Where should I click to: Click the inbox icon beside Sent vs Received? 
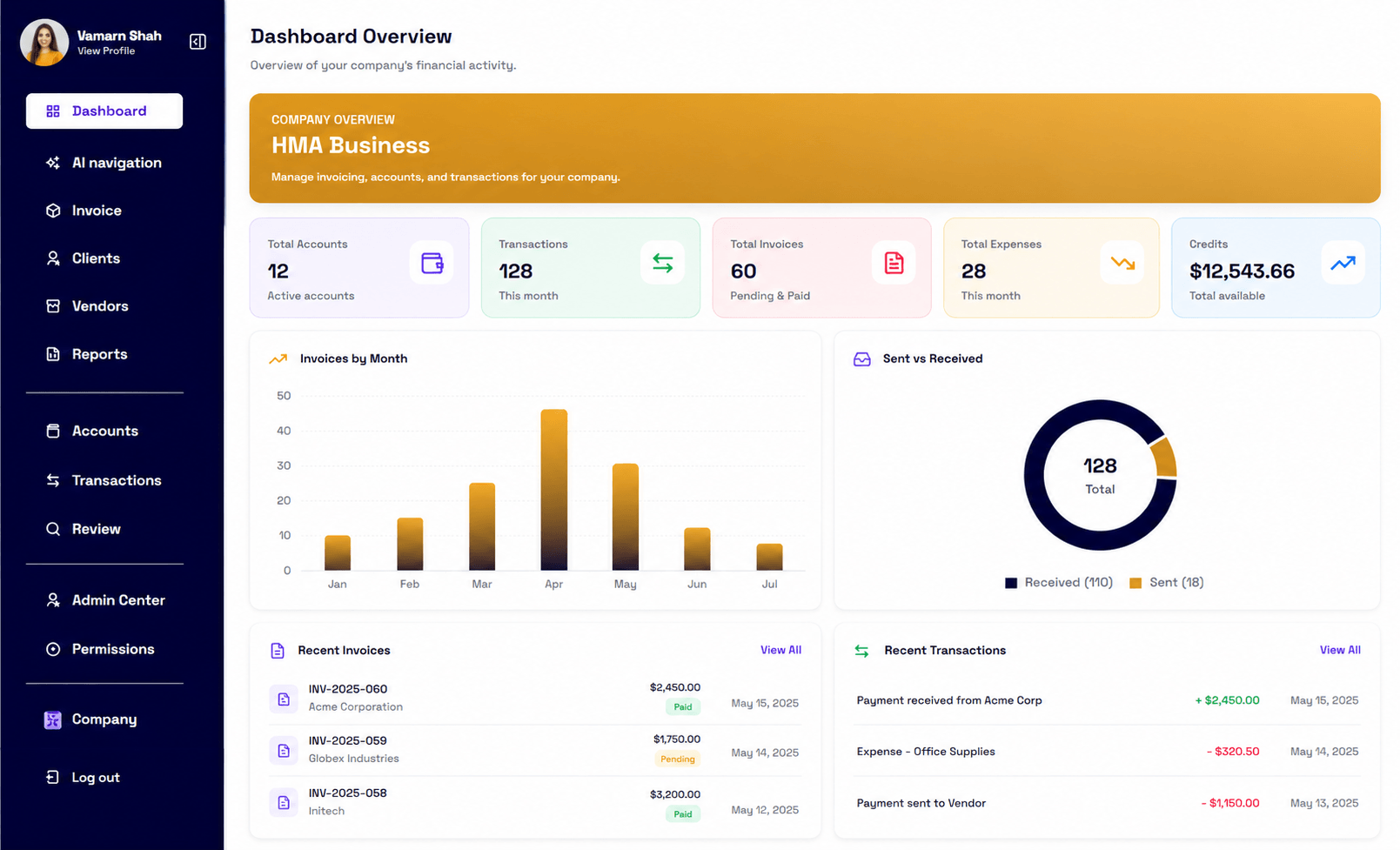pos(862,358)
